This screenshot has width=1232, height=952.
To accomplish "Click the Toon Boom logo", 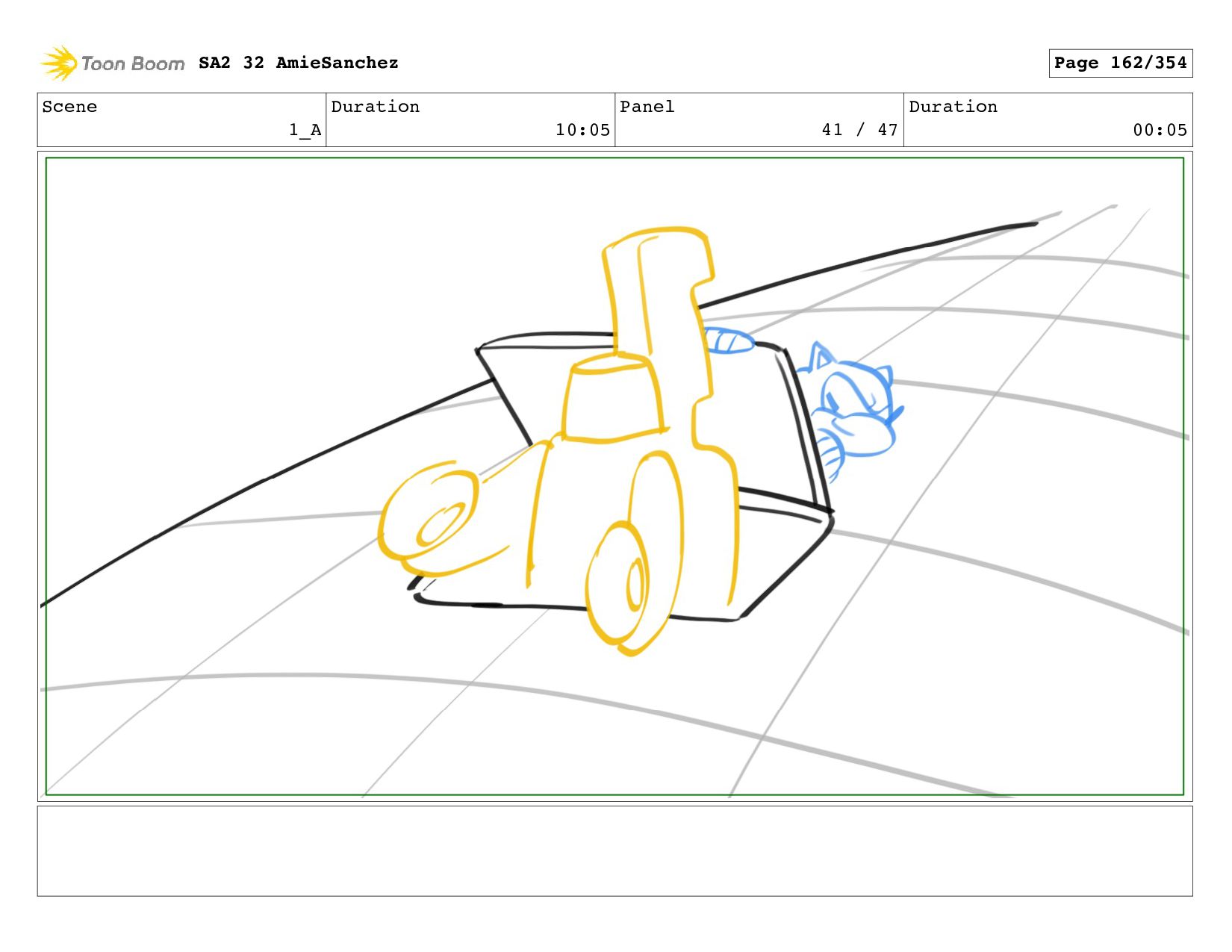I will (112, 63).
